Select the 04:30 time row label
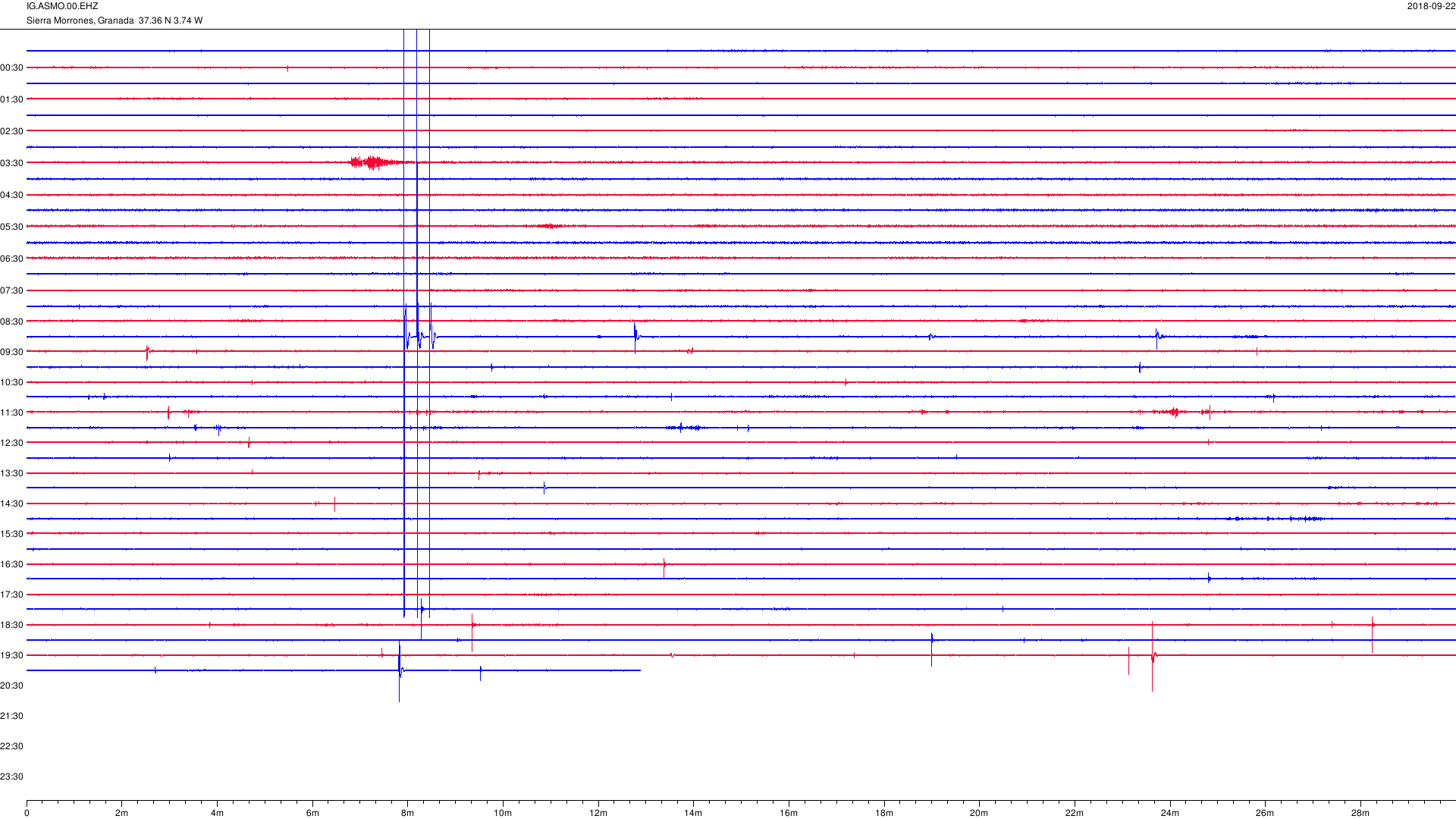The image size is (1456, 819). point(12,195)
